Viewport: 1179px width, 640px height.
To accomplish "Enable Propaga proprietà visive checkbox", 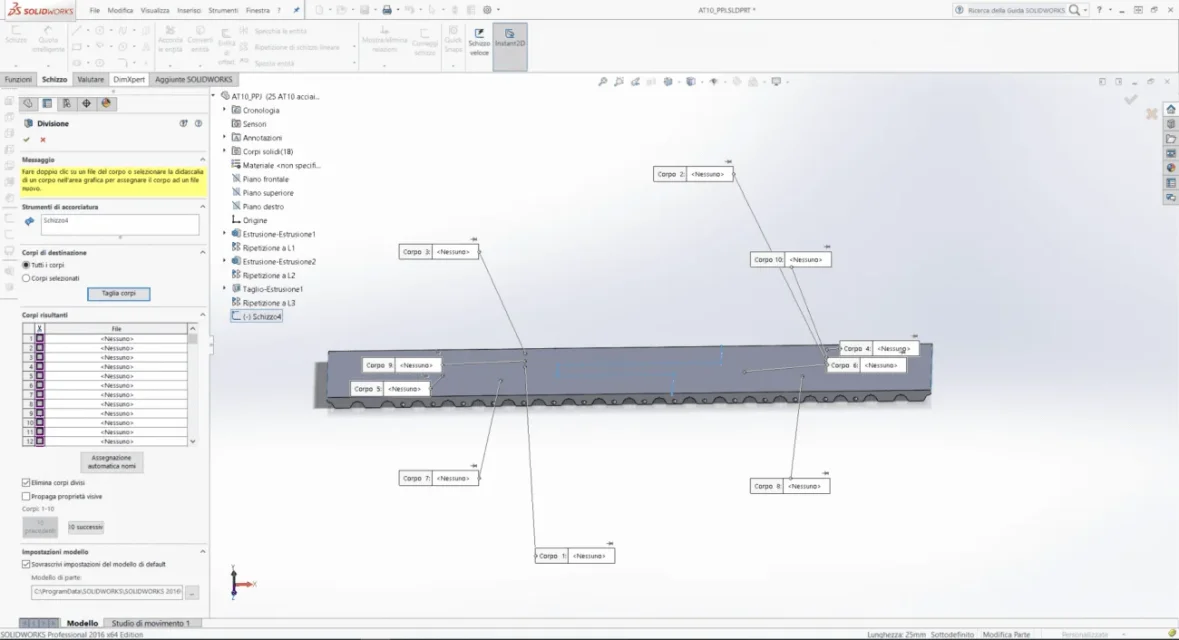I will tap(26, 496).
